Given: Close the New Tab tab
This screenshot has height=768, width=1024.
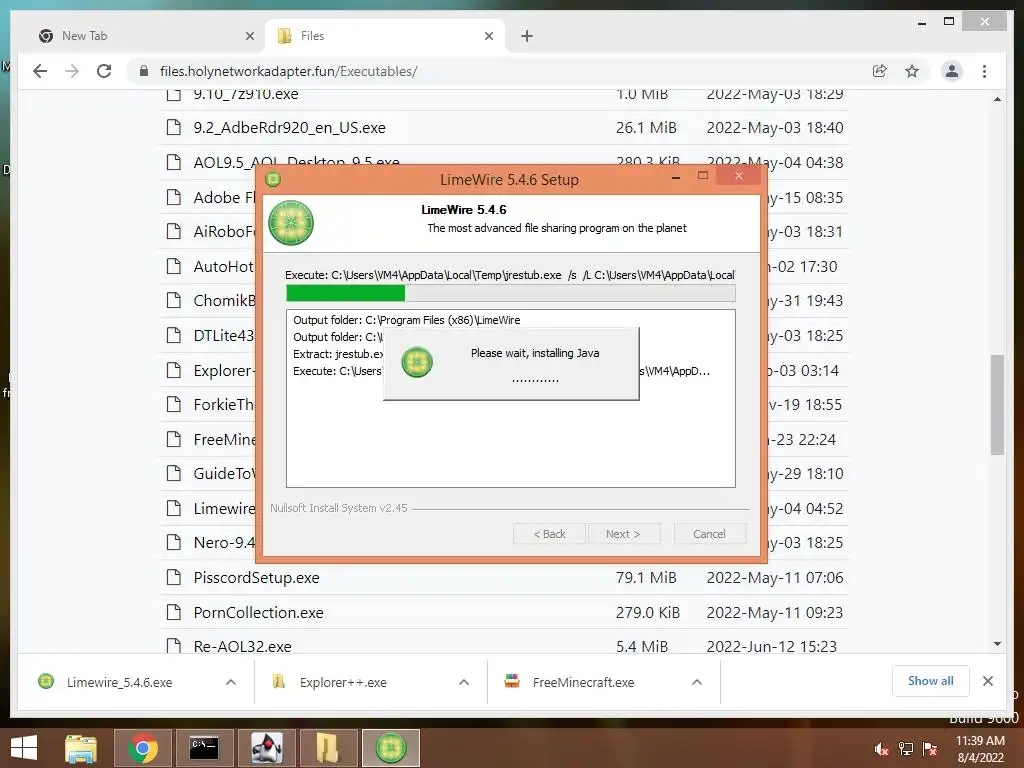Looking at the screenshot, I should [249, 36].
